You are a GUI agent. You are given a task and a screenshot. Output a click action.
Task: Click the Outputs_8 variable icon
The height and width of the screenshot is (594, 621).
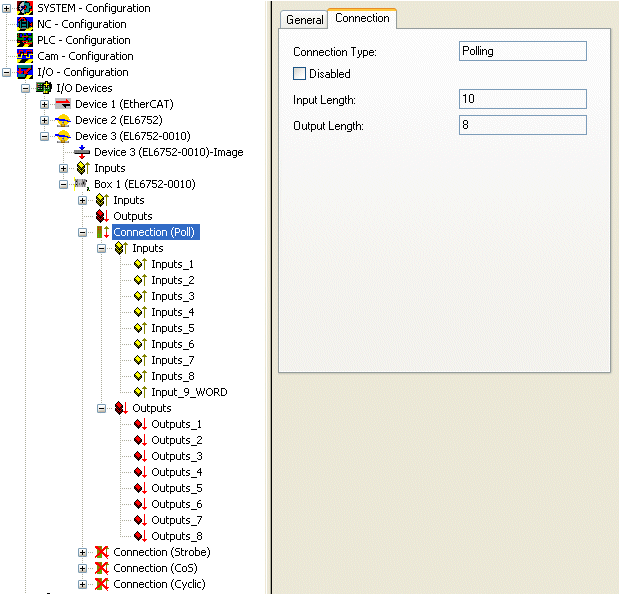(x=140, y=536)
